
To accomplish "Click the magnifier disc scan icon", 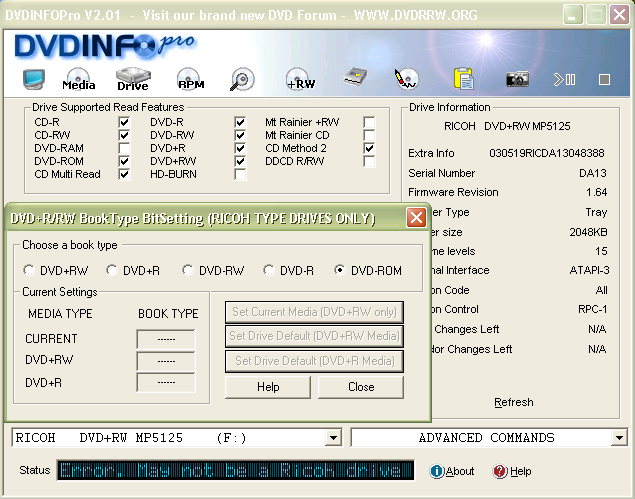I will tap(242, 79).
